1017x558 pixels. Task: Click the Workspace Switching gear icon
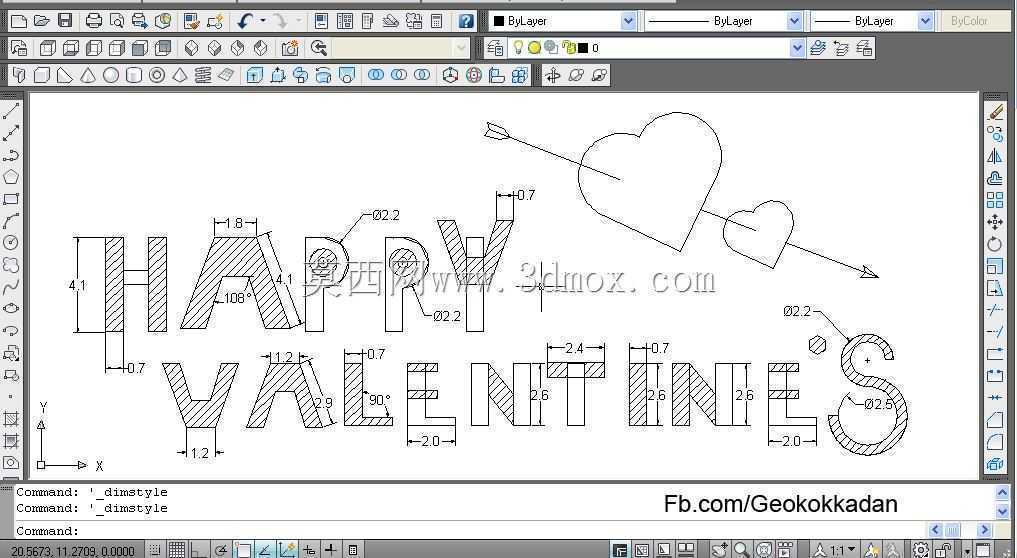pos(920,550)
